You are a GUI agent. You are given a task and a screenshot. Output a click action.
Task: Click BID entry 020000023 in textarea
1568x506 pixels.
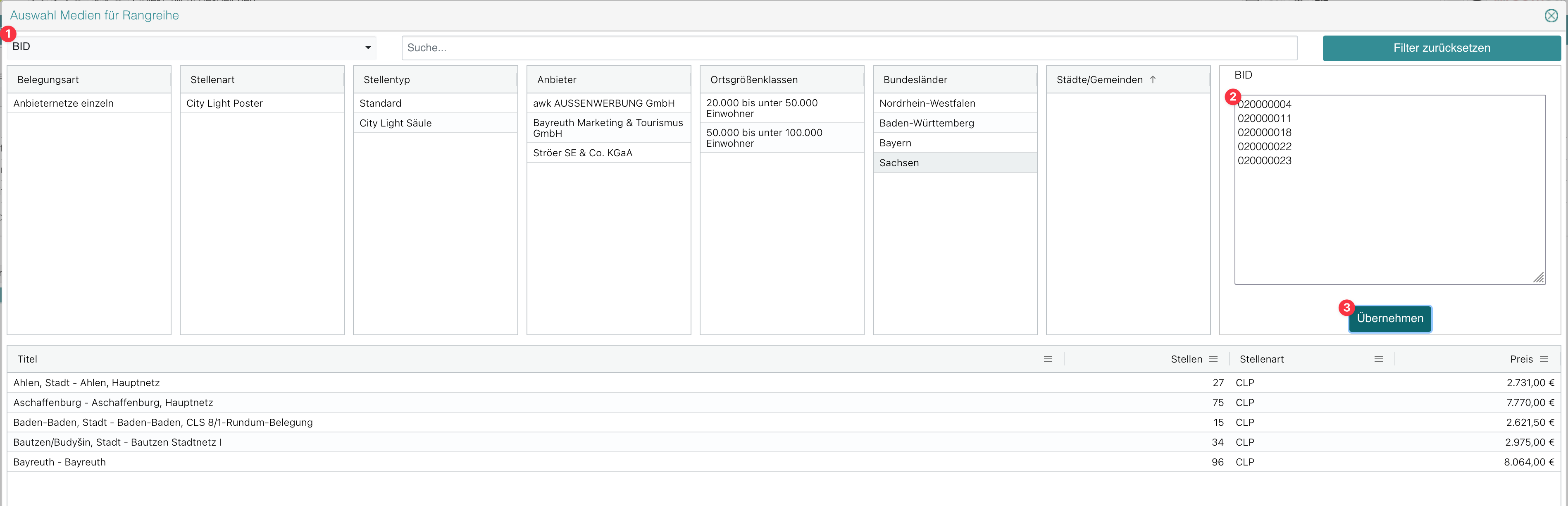click(1264, 161)
